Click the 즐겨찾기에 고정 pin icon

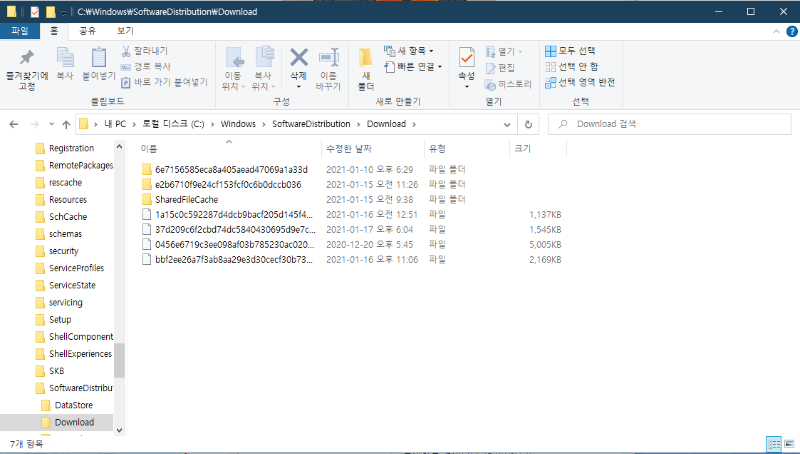click(27, 59)
